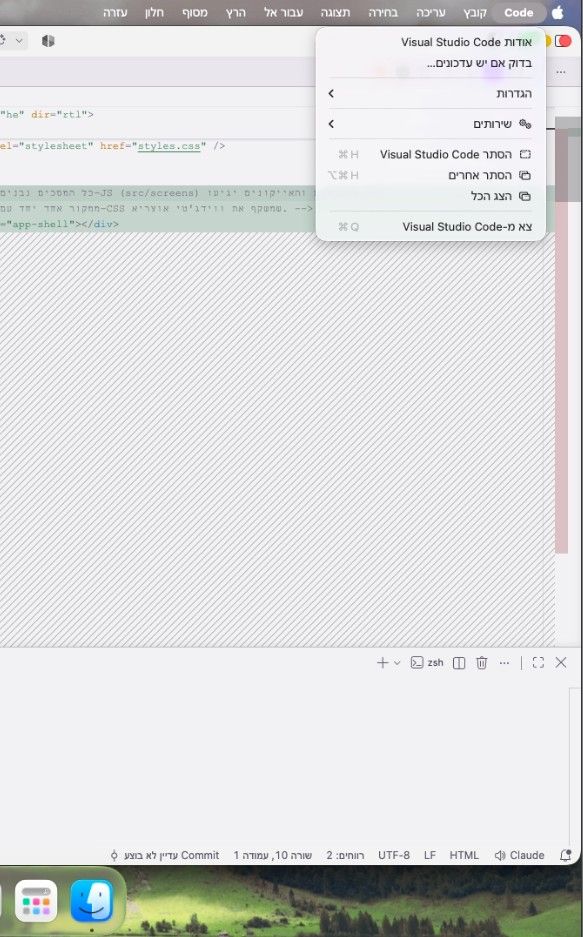Open the terminal panel more actions ellipsis
Image resolution: width=583 pixels, height=937 pixels.
504,663
